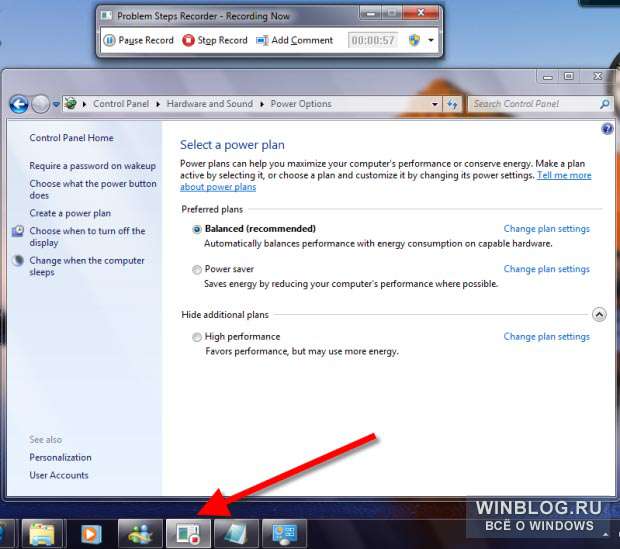Open Windows Explorer from the taskbar
This screenshot has width=620, height=549.
coord(42,534)
